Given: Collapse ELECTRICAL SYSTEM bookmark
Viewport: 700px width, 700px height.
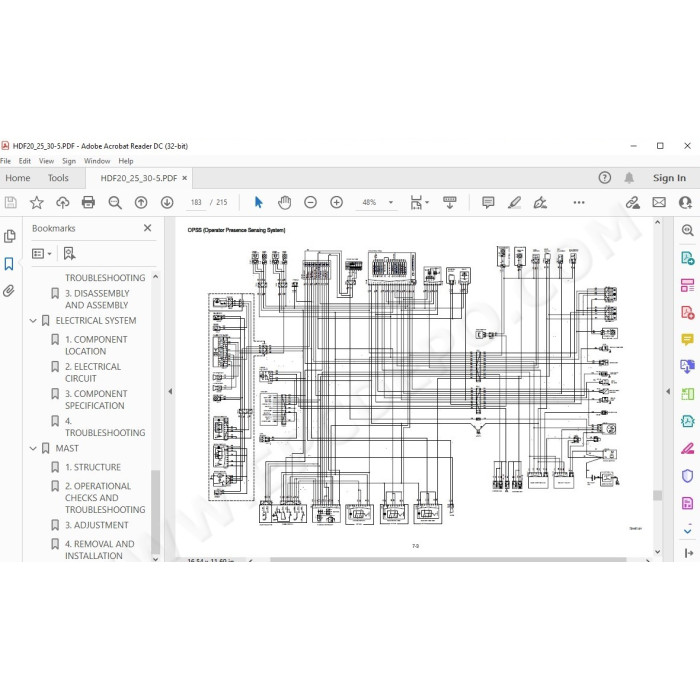Looking at the screenshot, I should (33, 321).
